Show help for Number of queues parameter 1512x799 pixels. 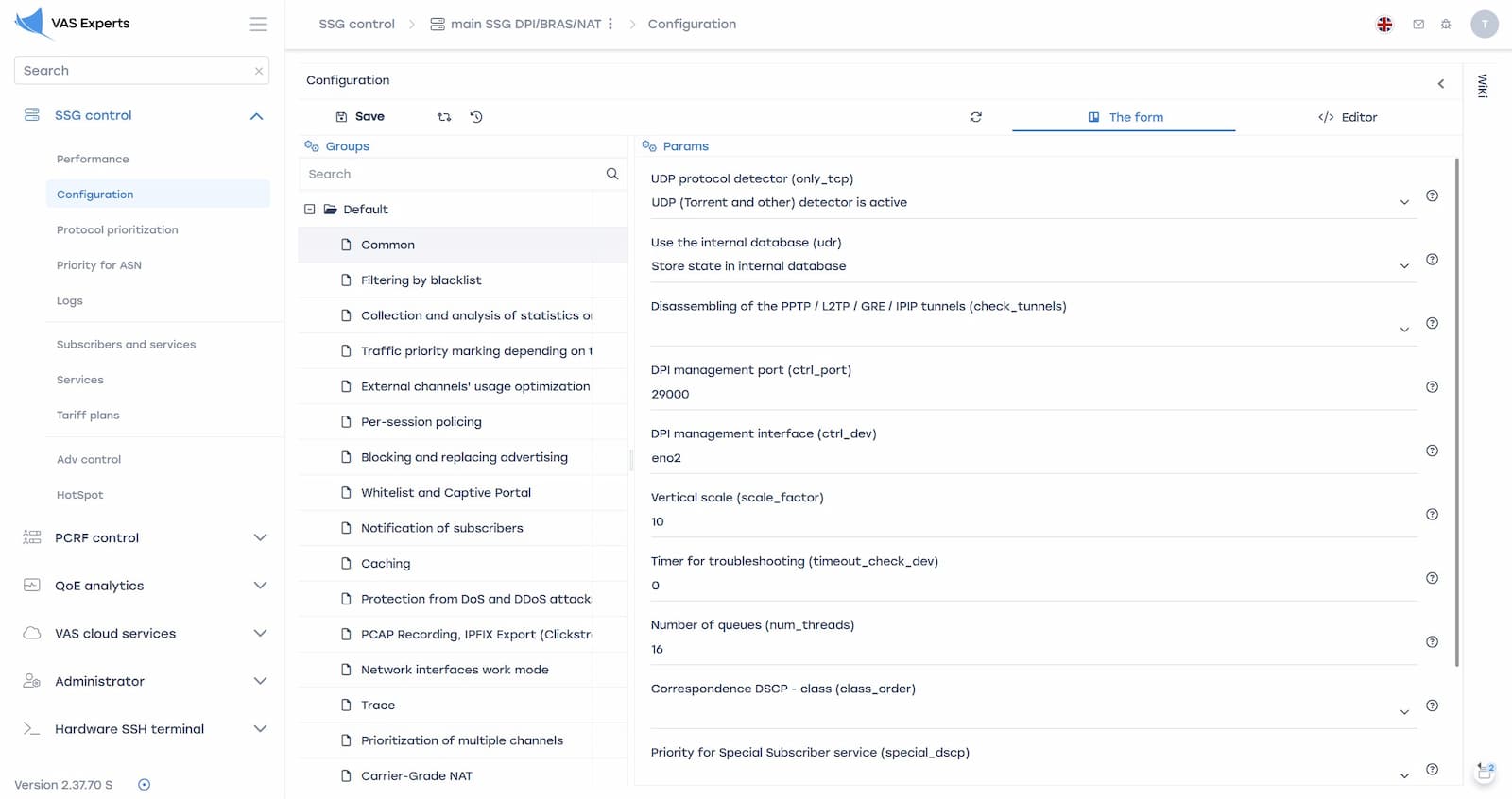point(1432,641)
